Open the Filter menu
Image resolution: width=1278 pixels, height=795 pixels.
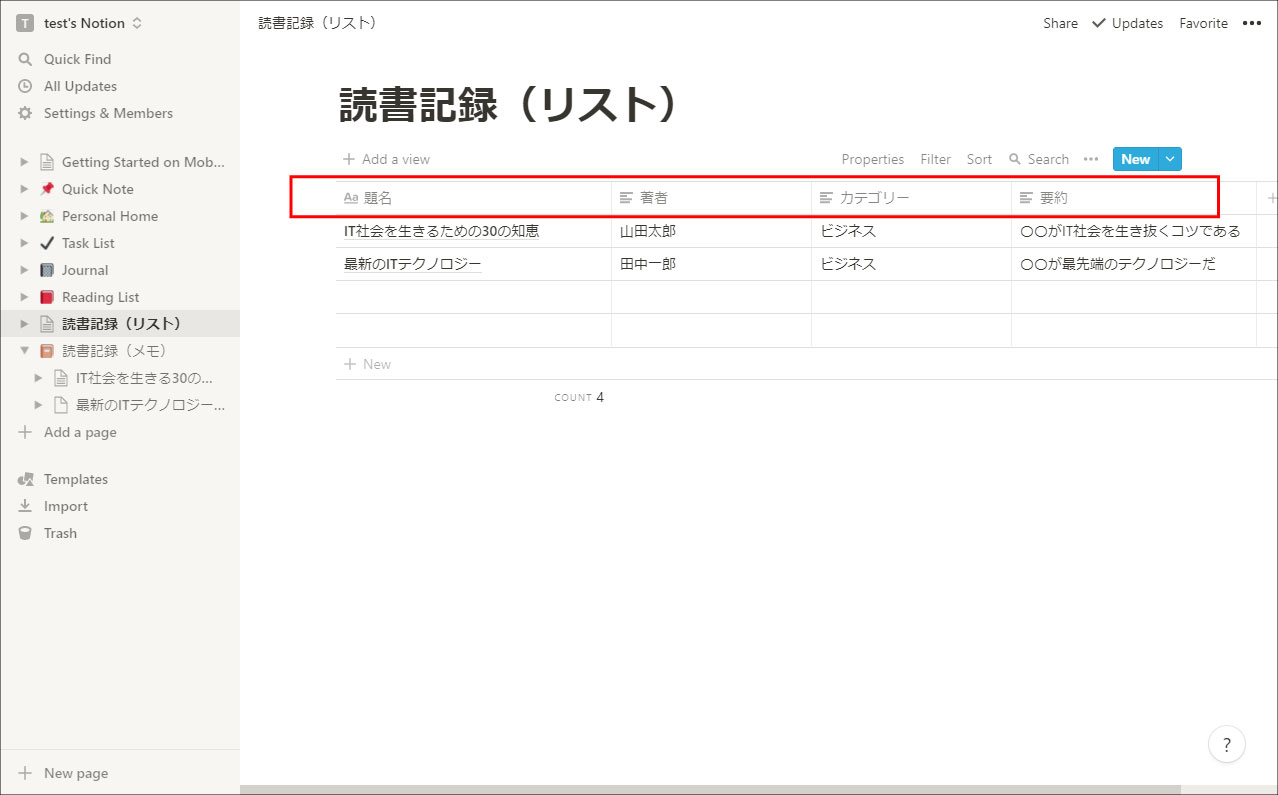point(935,159)
